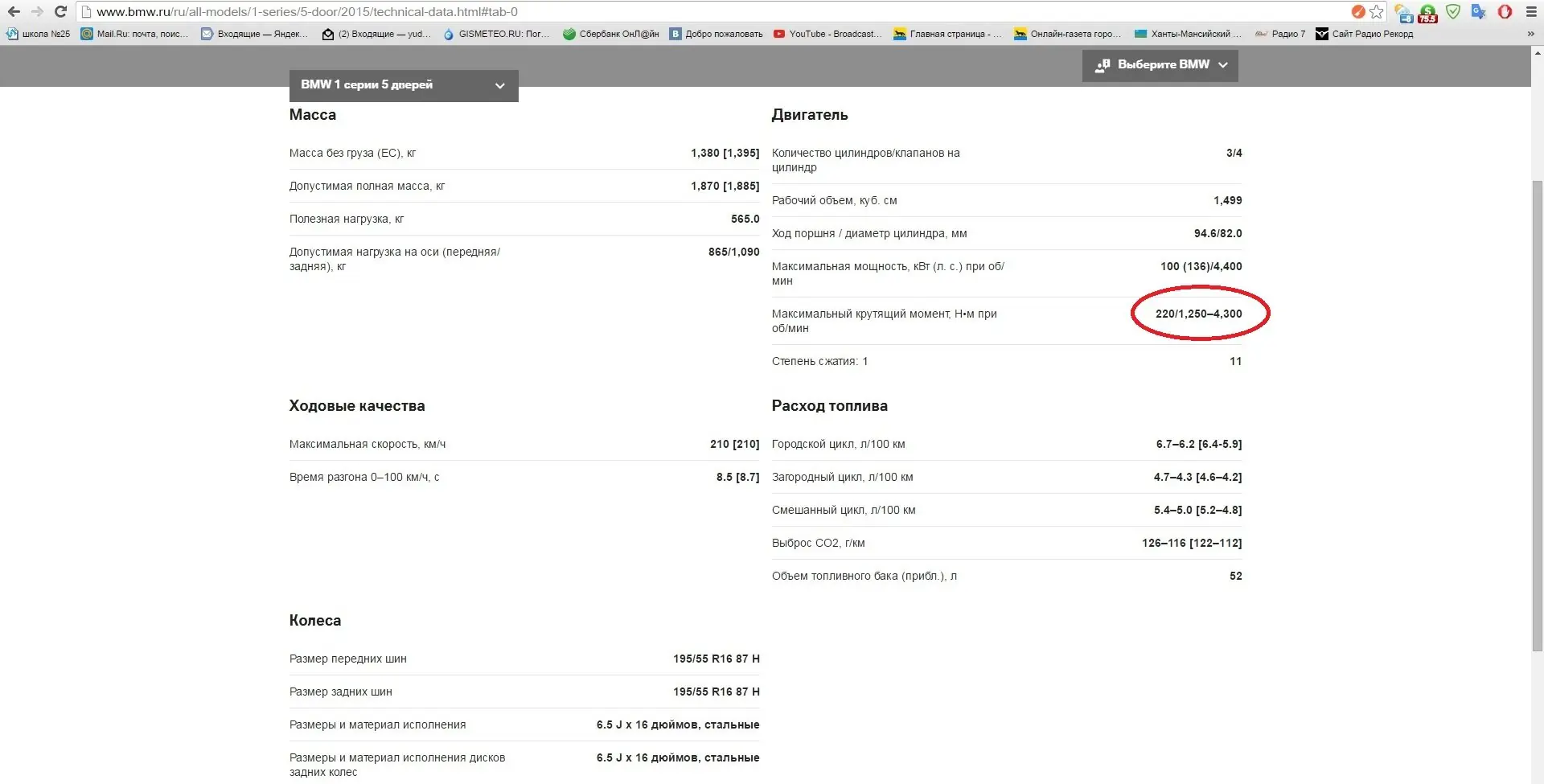Open the GISMETEO.RU bookmark
The image size is (1544, 784).
pyautogui.click(x=496, y=34)
